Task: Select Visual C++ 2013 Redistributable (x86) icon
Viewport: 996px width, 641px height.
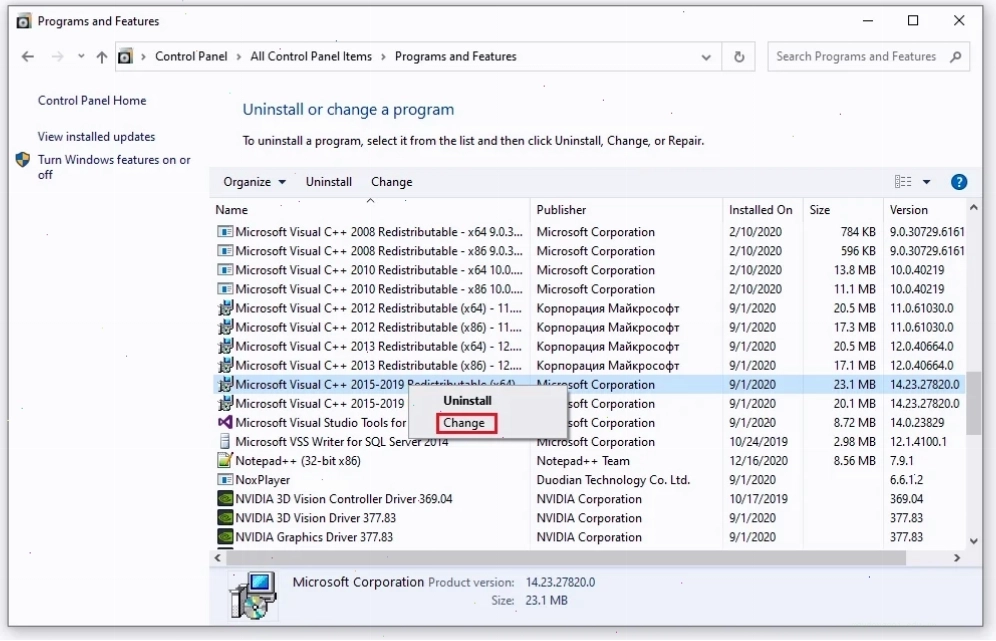Action: coord(225,365)
